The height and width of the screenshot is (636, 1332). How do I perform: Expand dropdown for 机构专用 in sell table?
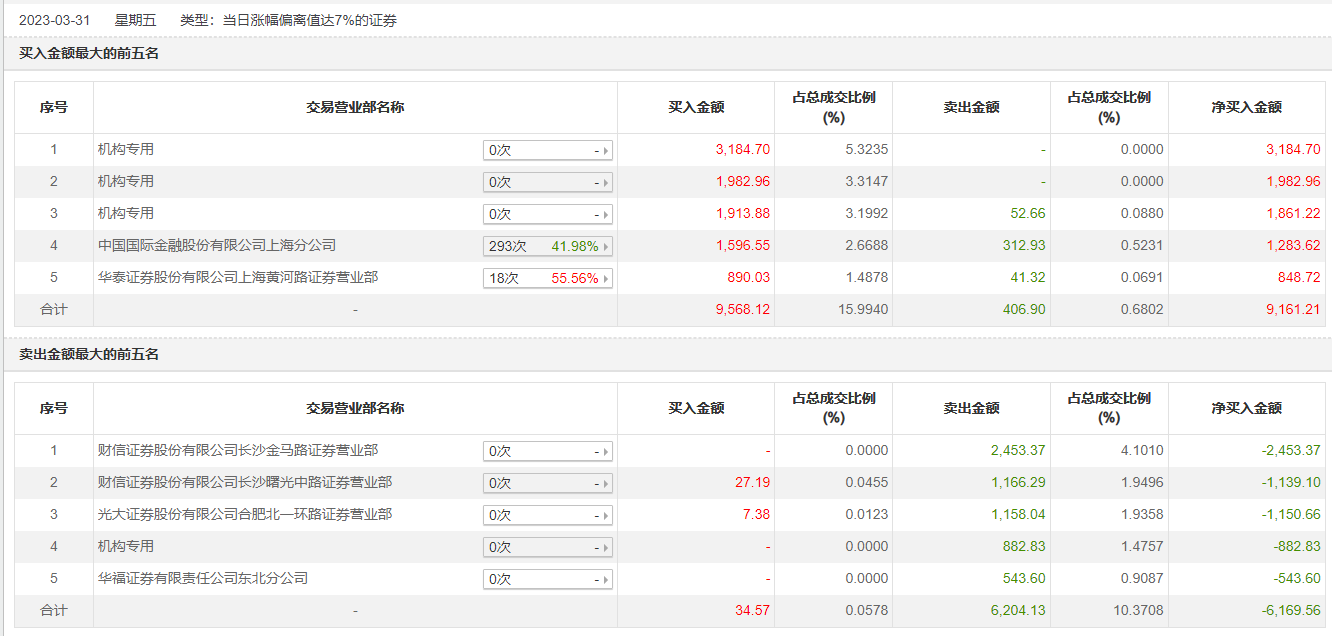547,547
